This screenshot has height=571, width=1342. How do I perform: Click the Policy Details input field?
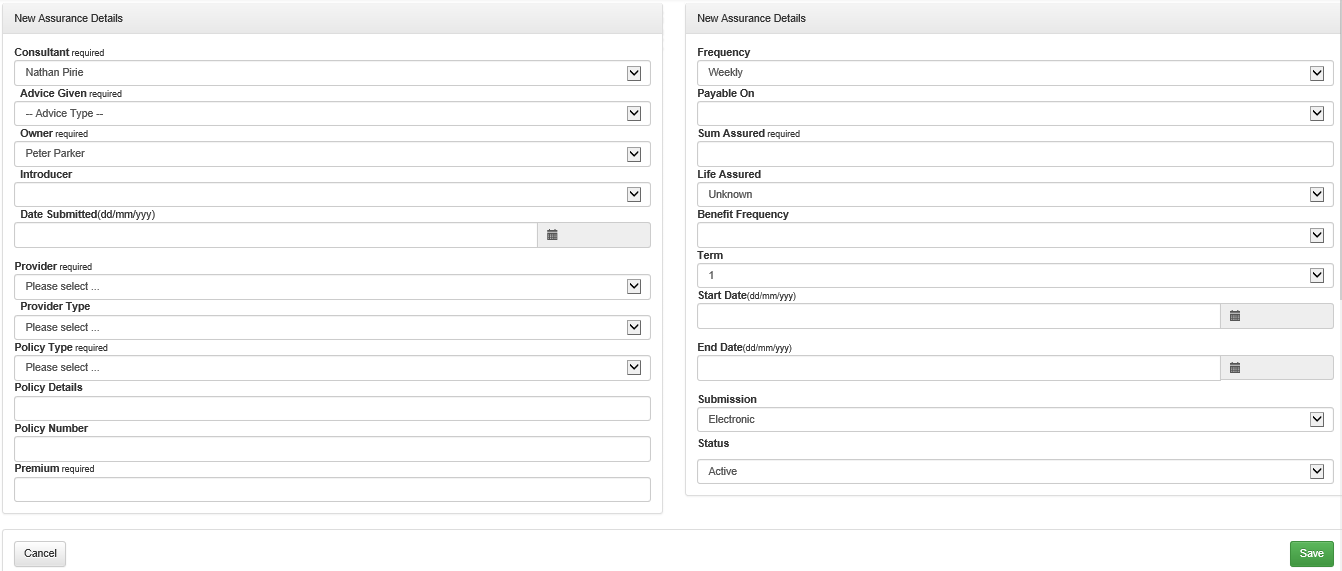click(332, 409)
